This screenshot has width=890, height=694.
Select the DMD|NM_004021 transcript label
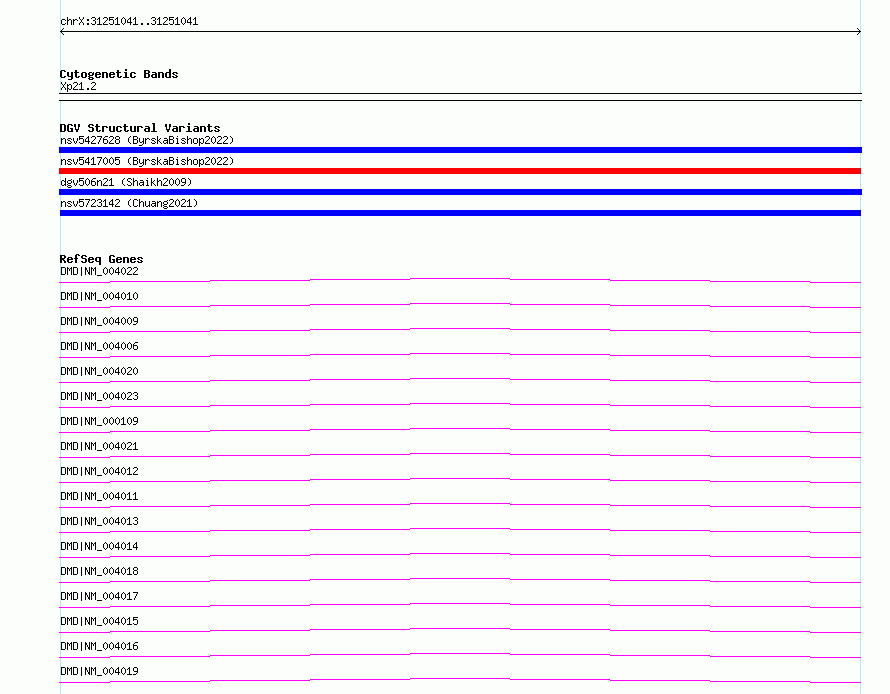point(99,446)
